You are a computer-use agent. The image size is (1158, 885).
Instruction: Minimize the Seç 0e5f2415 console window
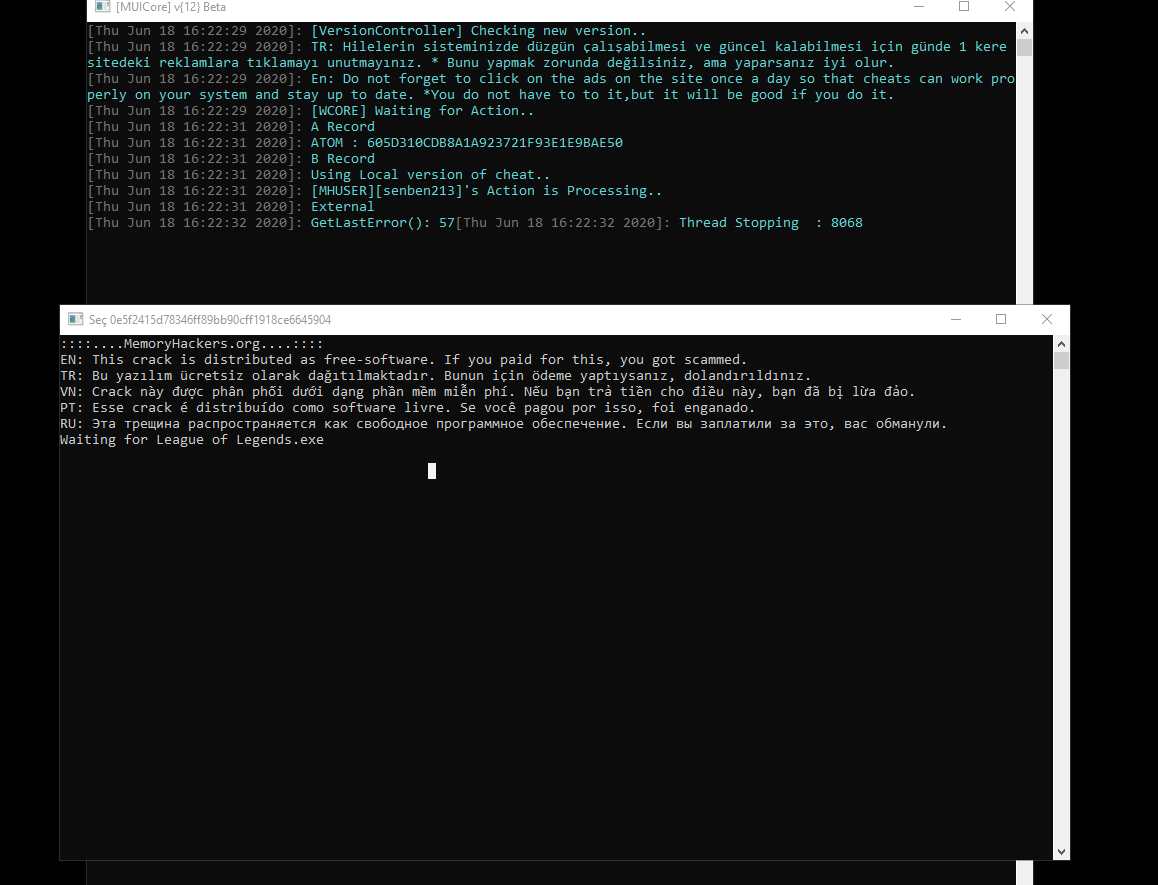pos(956,319)
